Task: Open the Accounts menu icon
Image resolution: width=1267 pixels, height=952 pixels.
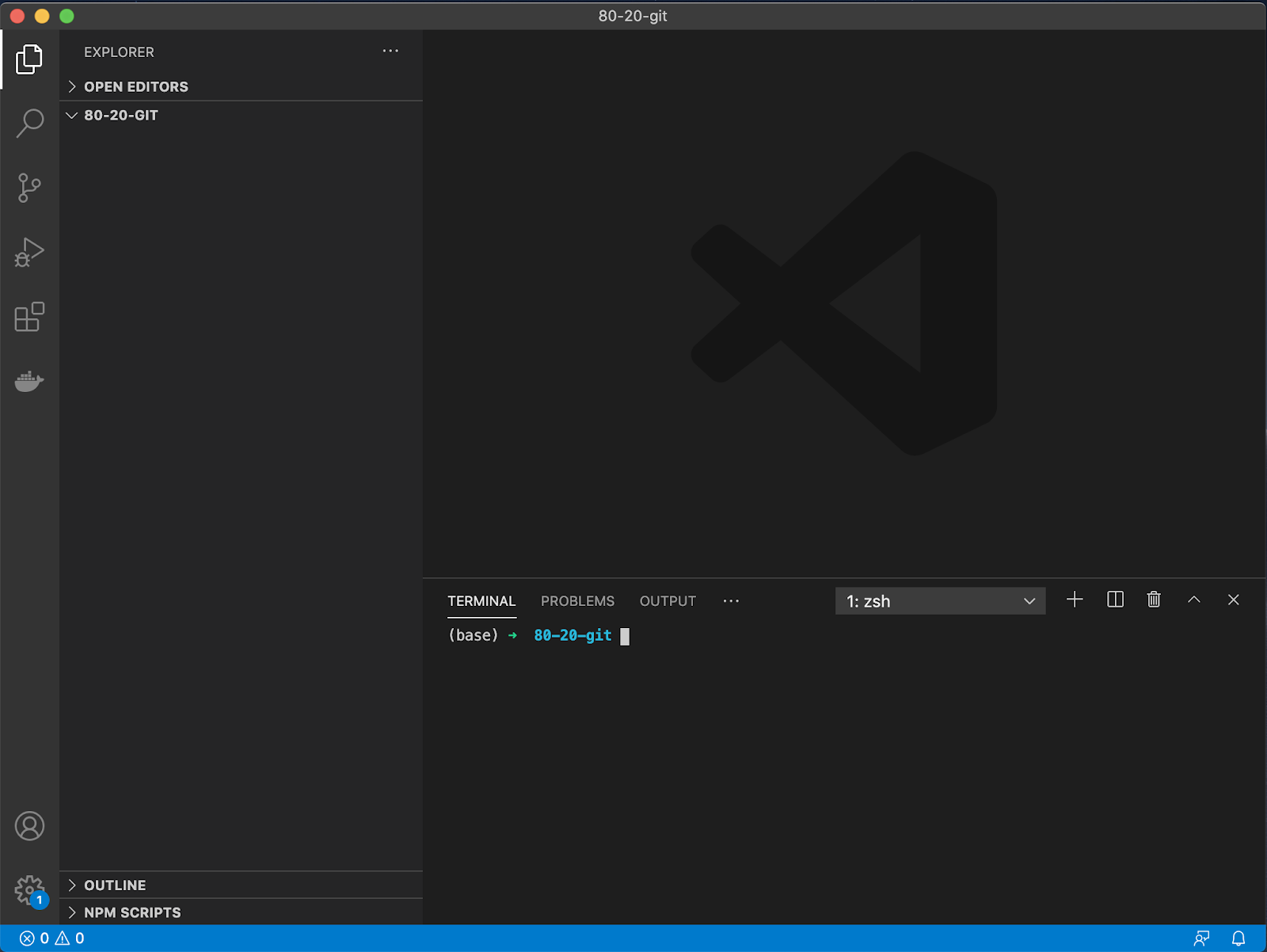Action: 29,826
